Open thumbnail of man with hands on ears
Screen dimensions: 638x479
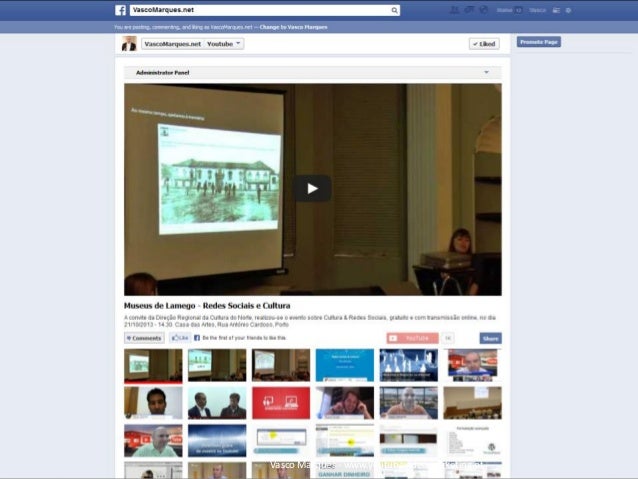pos(345,403)
